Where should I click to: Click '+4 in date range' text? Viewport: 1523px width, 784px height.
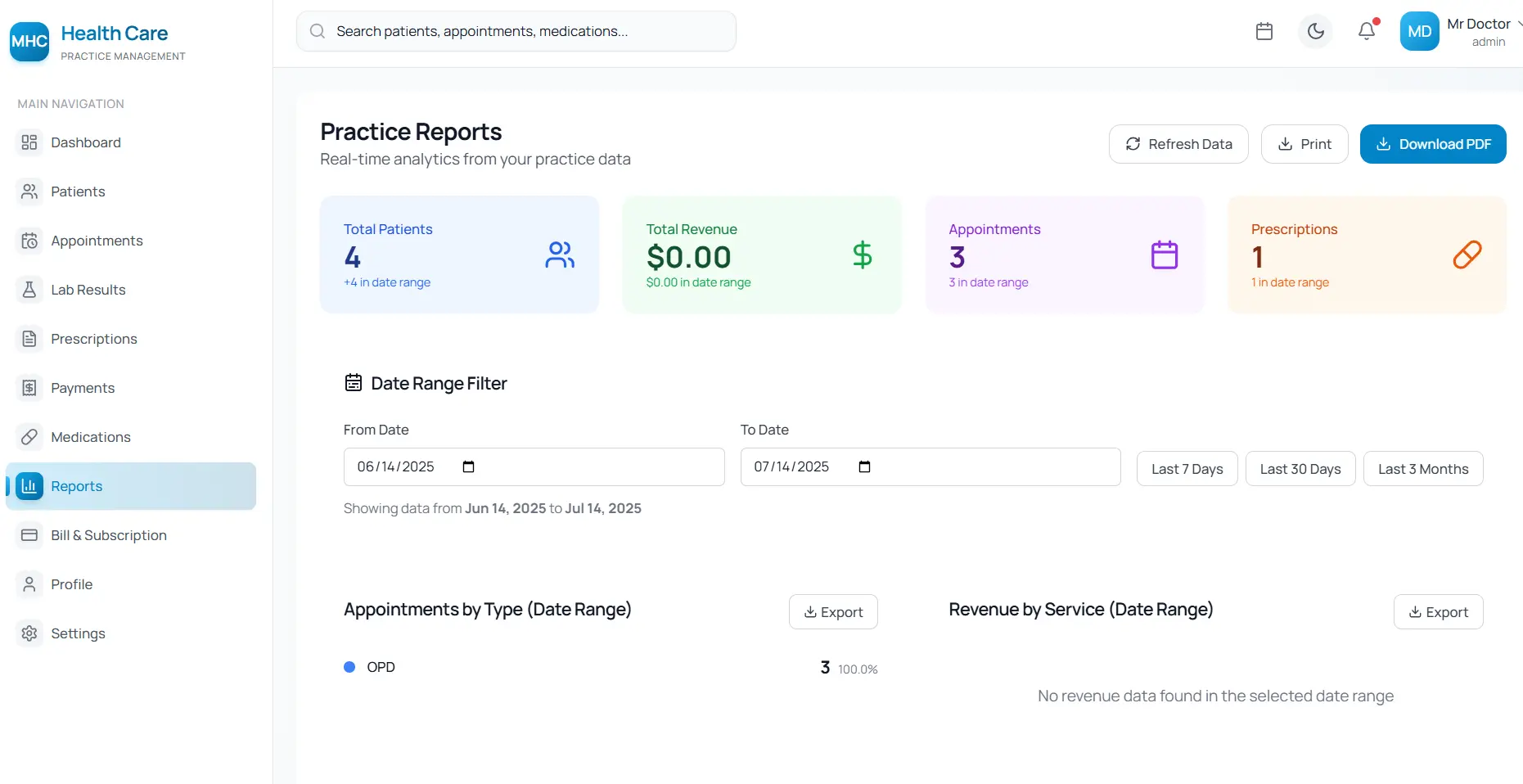point(387,282)
